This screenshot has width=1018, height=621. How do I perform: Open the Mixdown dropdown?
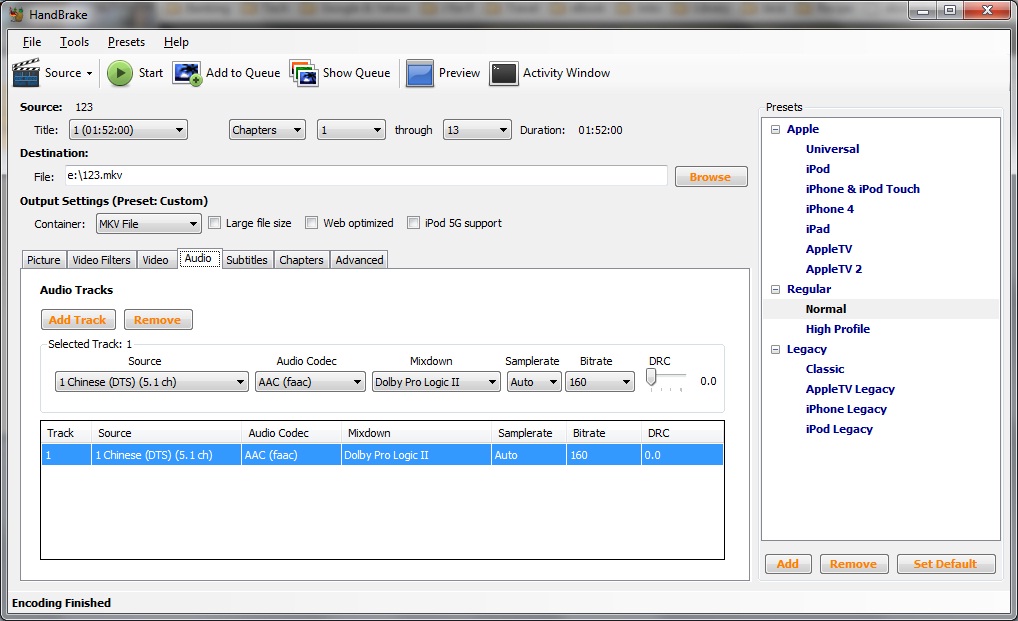pyautogui.click(x=436, y=382)
